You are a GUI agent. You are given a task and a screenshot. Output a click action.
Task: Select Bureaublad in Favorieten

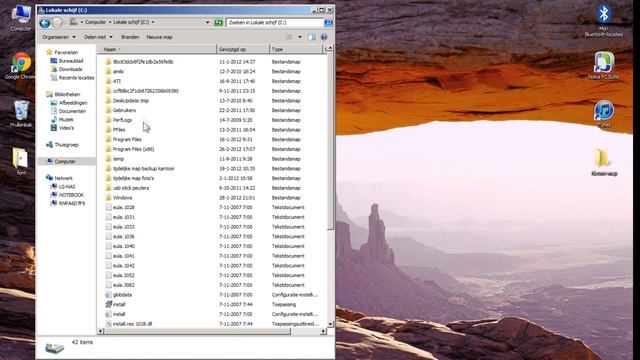click(71, 61)
